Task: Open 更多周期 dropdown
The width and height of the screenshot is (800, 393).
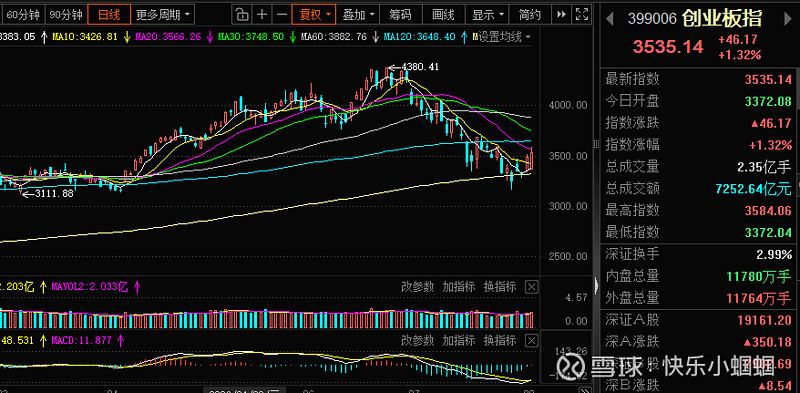Action: [x=163, y=15]
